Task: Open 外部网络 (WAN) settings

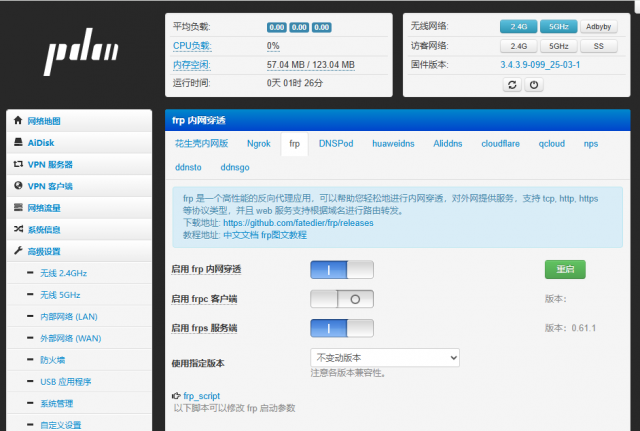Action: (x=71, y=338)
